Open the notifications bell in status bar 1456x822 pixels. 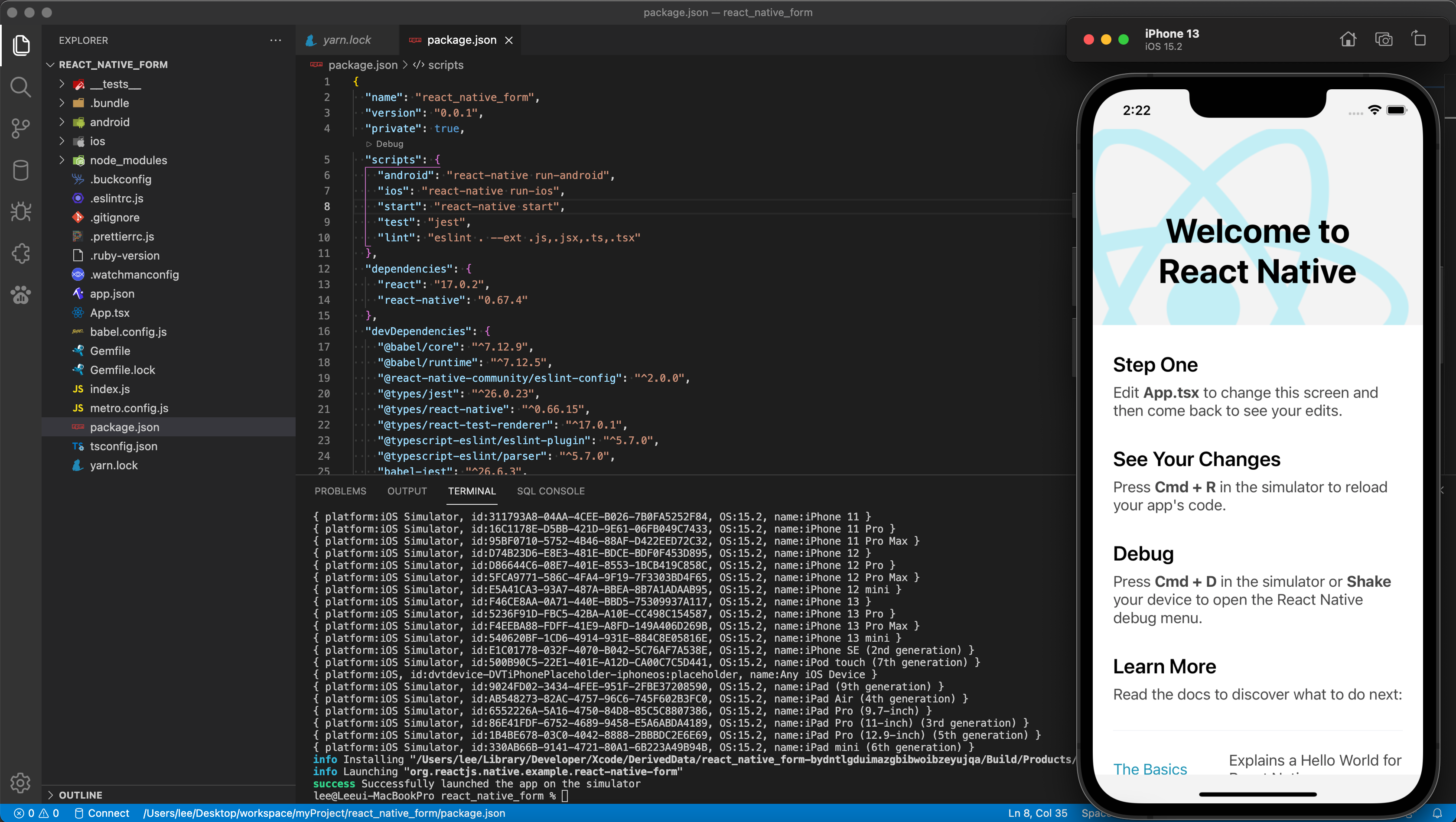[x=1437, y=813]
